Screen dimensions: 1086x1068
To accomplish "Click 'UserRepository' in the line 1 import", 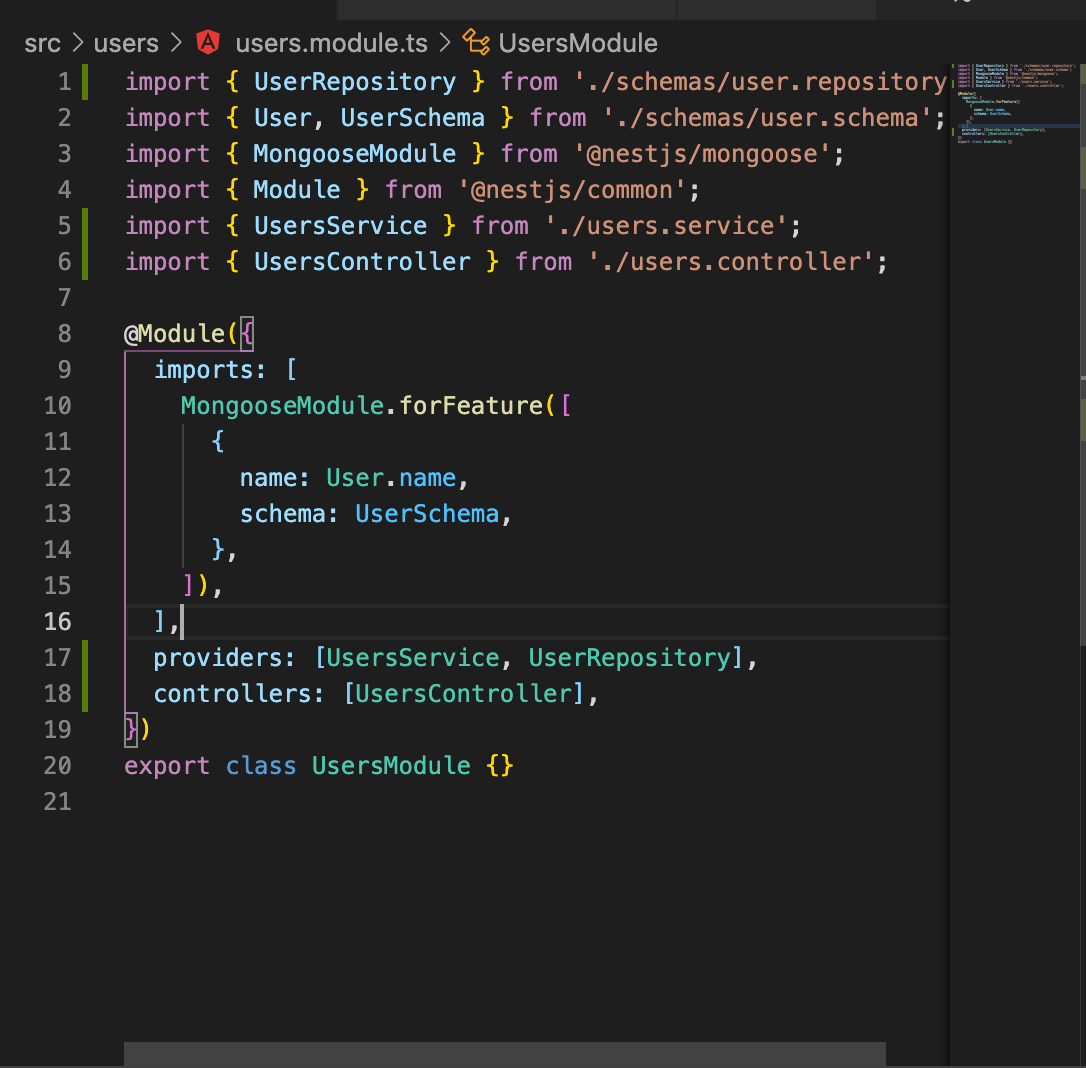I will click(x=355, y=82).
